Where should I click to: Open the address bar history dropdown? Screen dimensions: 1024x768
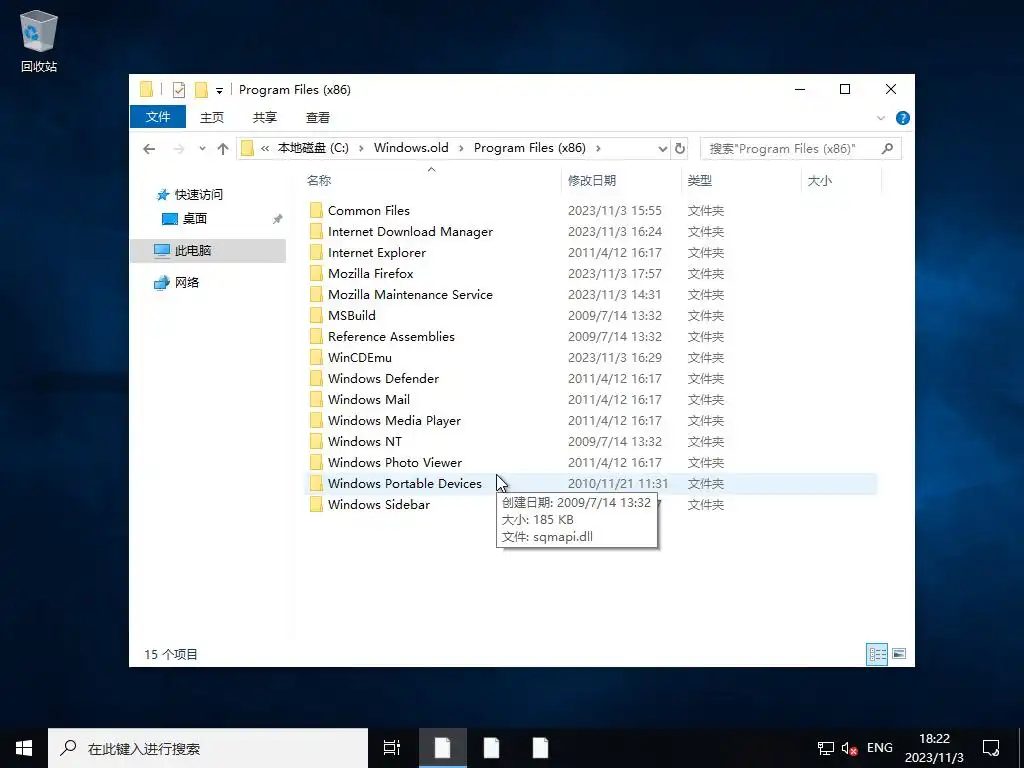[662, 149]
